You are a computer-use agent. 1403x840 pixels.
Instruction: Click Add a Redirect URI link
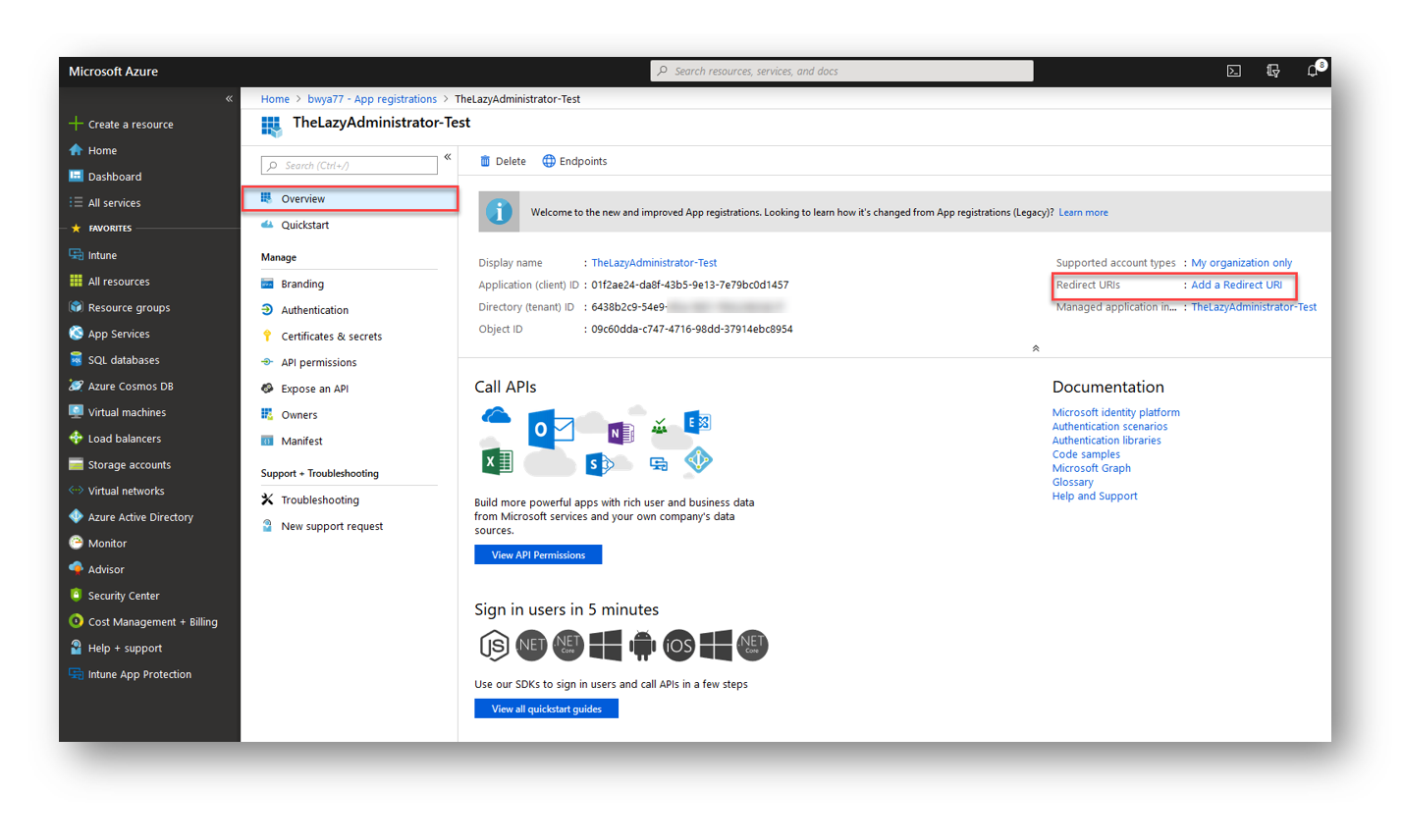coord(1236,285)
